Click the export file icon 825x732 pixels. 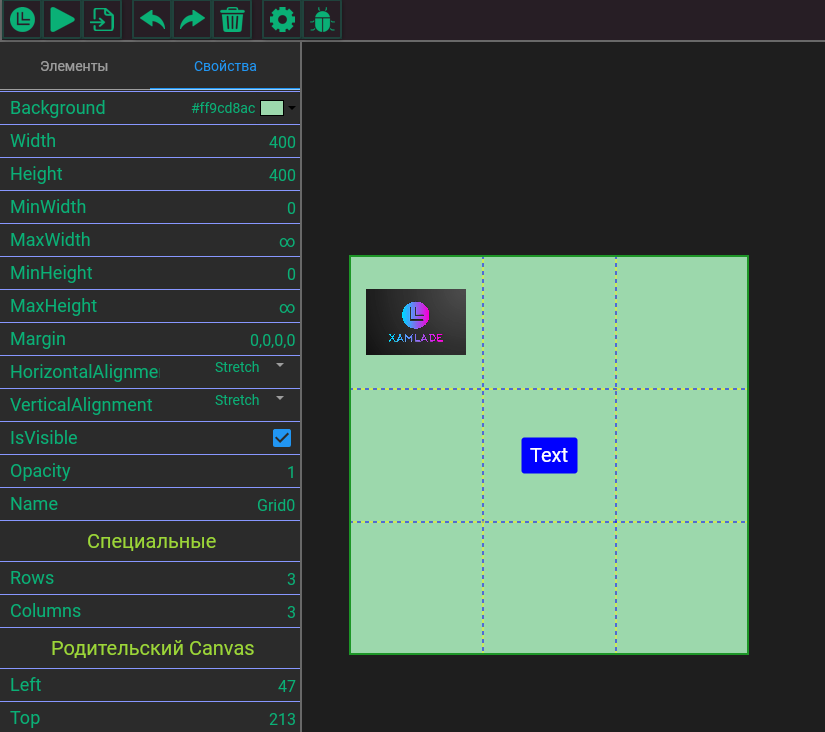click(x=102, y=19)
